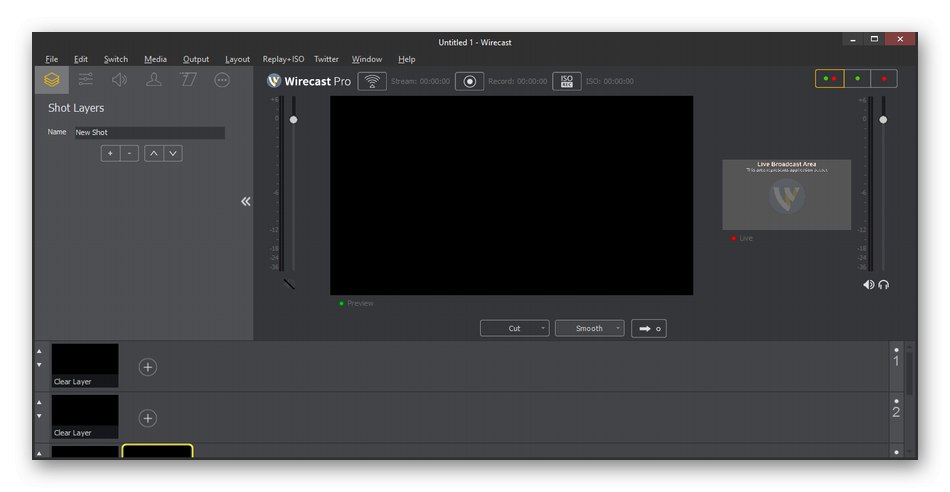950x492 pixels.
Task: Toggle headphone monitoring icon
Action: coord(883,285)
